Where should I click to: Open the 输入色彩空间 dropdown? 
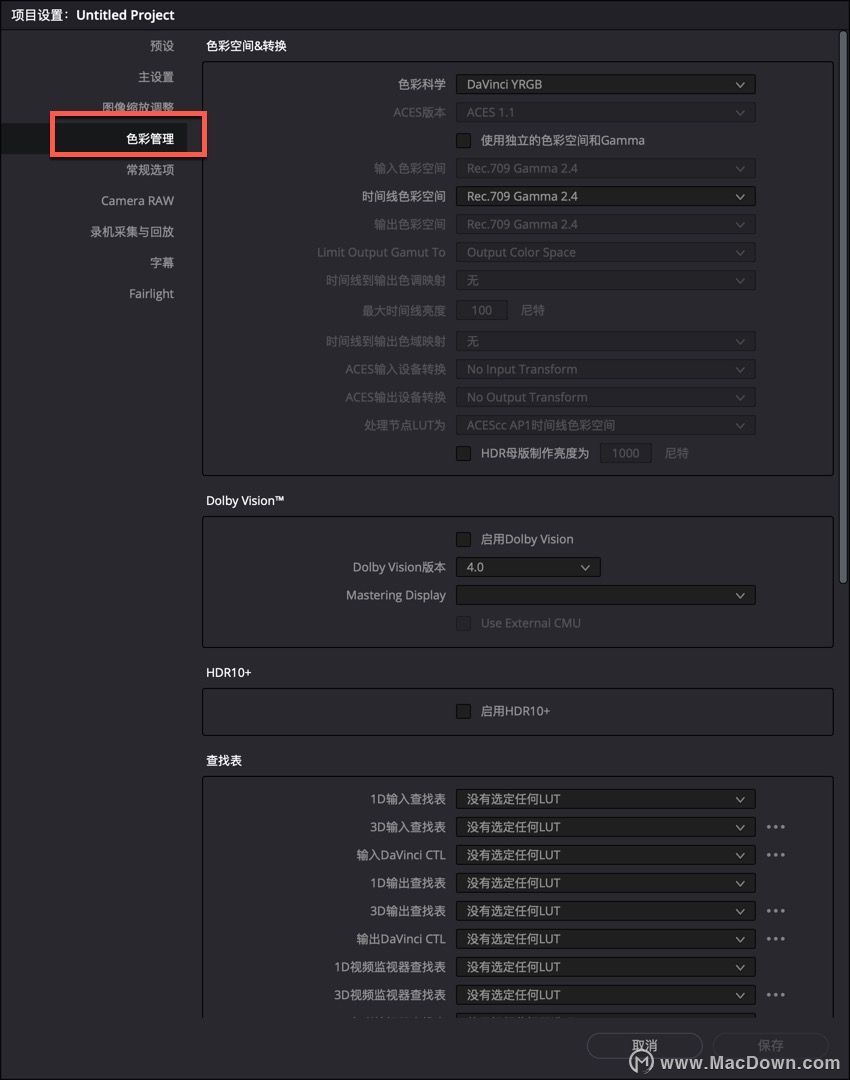pos(605,169)
